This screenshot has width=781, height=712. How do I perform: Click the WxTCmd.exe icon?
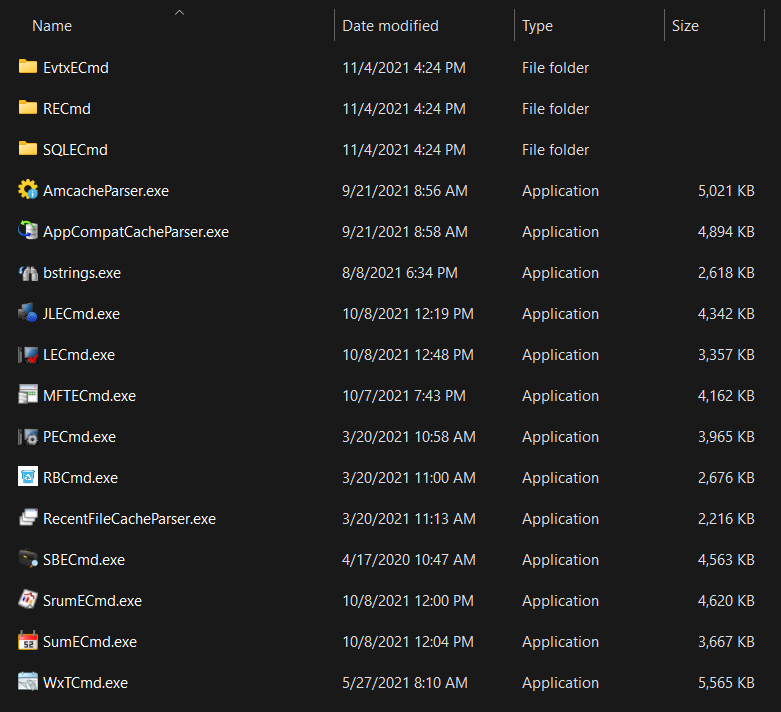(28, 682)
